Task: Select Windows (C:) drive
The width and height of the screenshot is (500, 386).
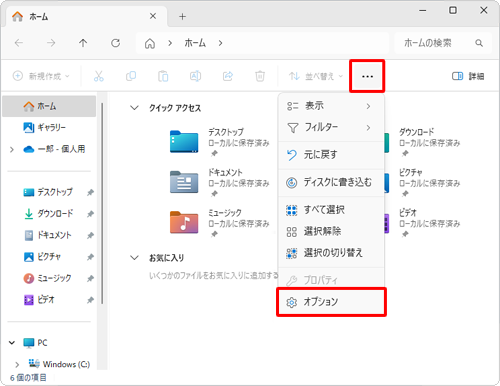Action: [x=59, y=364]
